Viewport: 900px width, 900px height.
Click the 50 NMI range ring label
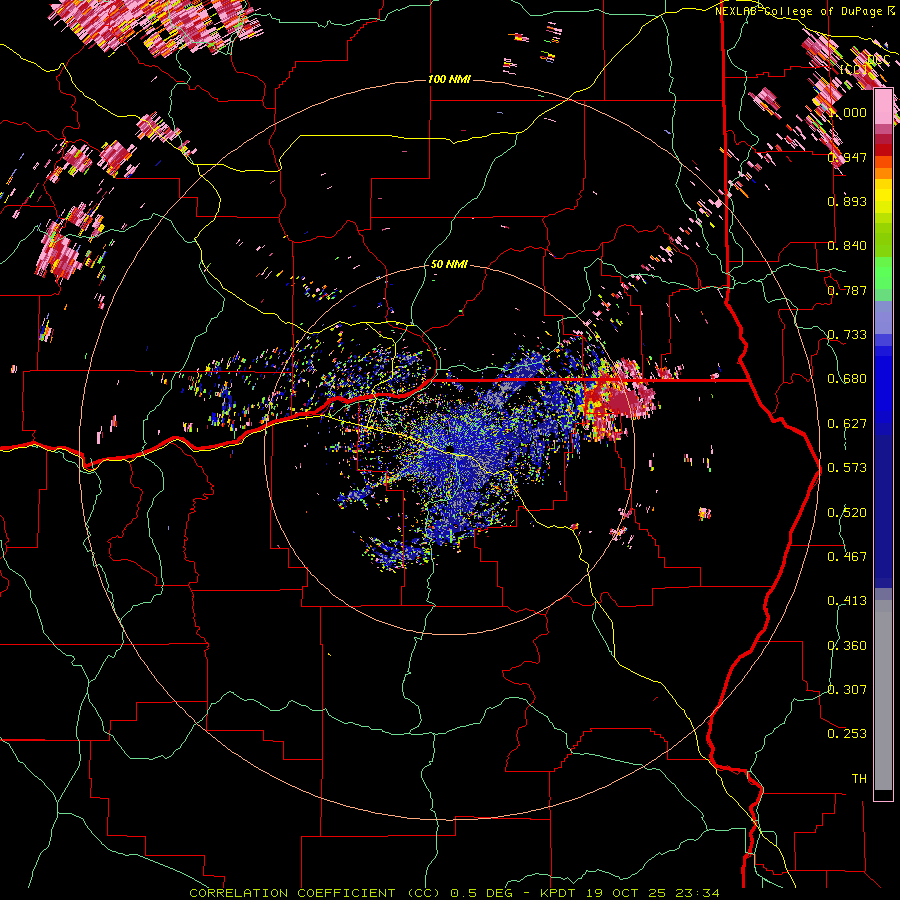[x=449, y=265]
